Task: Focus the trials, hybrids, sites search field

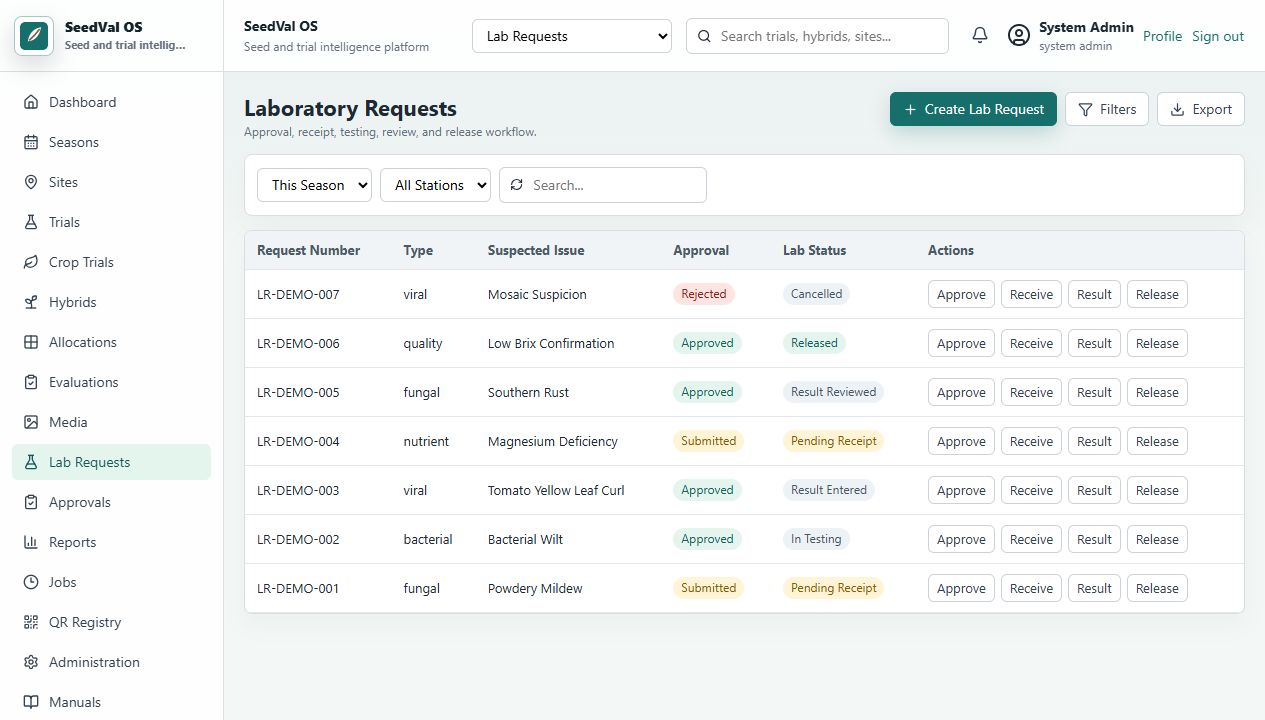Action: pyautogui.click(x=817, y=36)
